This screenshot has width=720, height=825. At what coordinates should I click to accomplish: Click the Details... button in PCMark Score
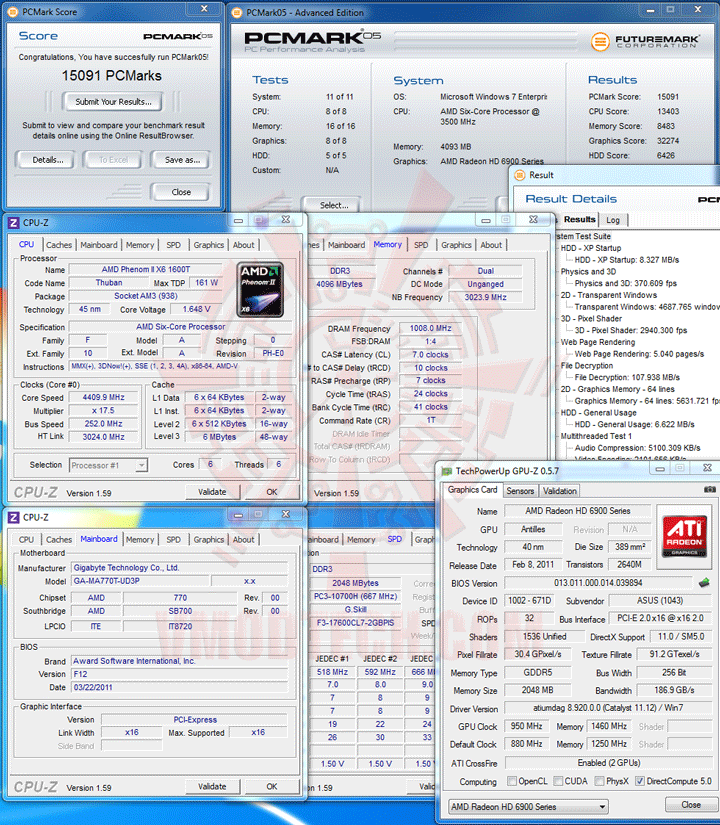pos(47,160)
